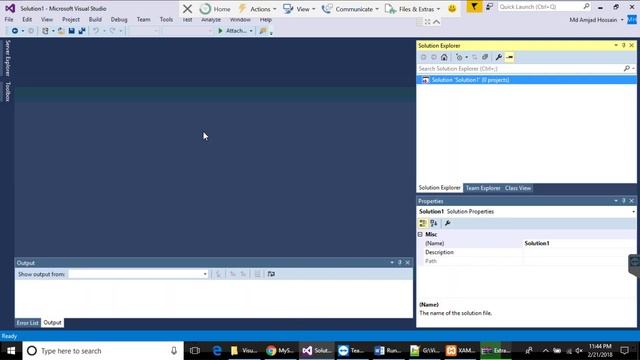Click the Quick Launch search box
Viewport: 640px width, 360px height.
pyautogui.click(x=544, y=7)
